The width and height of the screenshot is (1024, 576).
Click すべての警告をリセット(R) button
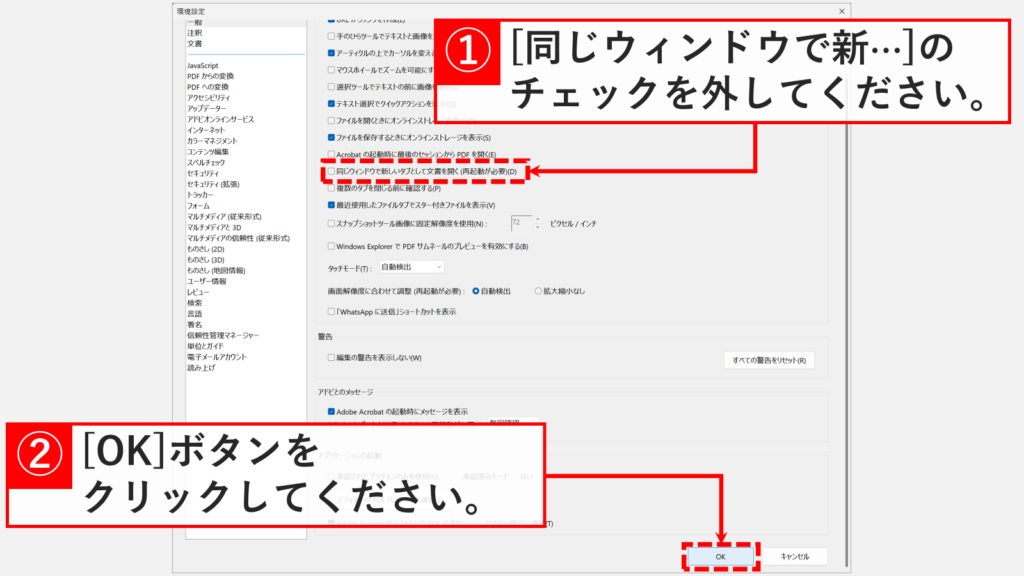click(769, 360)
